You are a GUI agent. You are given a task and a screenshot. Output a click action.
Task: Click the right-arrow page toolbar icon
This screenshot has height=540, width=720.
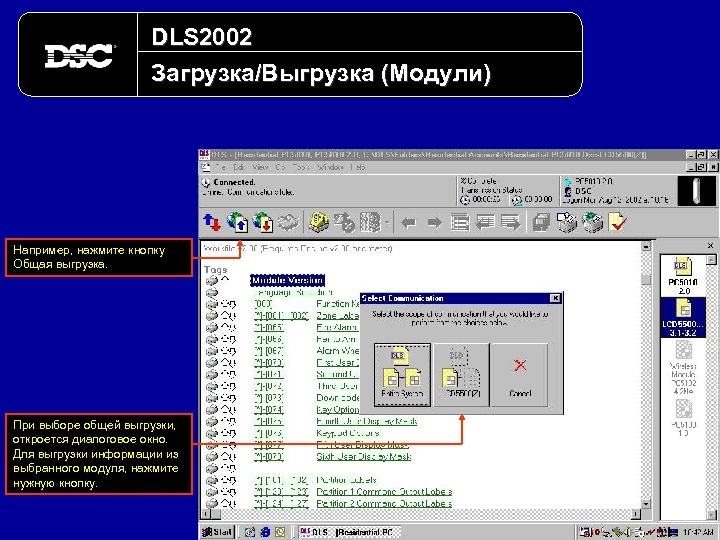[x=511, y=223]
